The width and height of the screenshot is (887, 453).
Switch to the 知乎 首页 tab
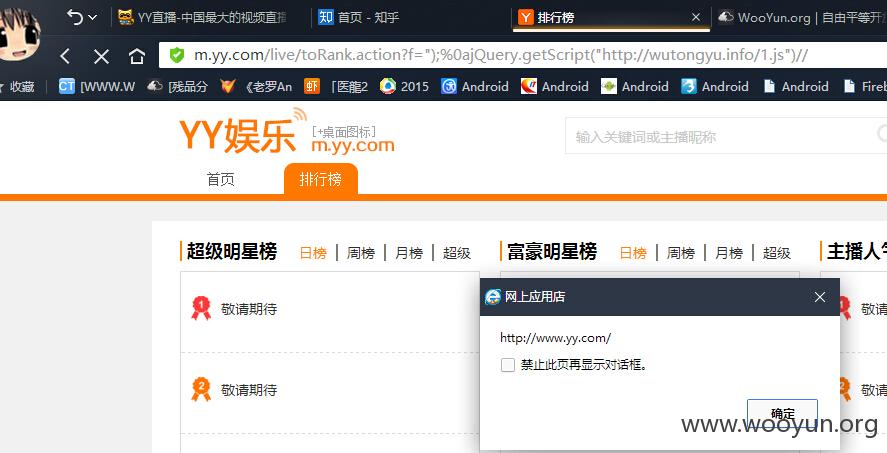click(x=359, y=18)
